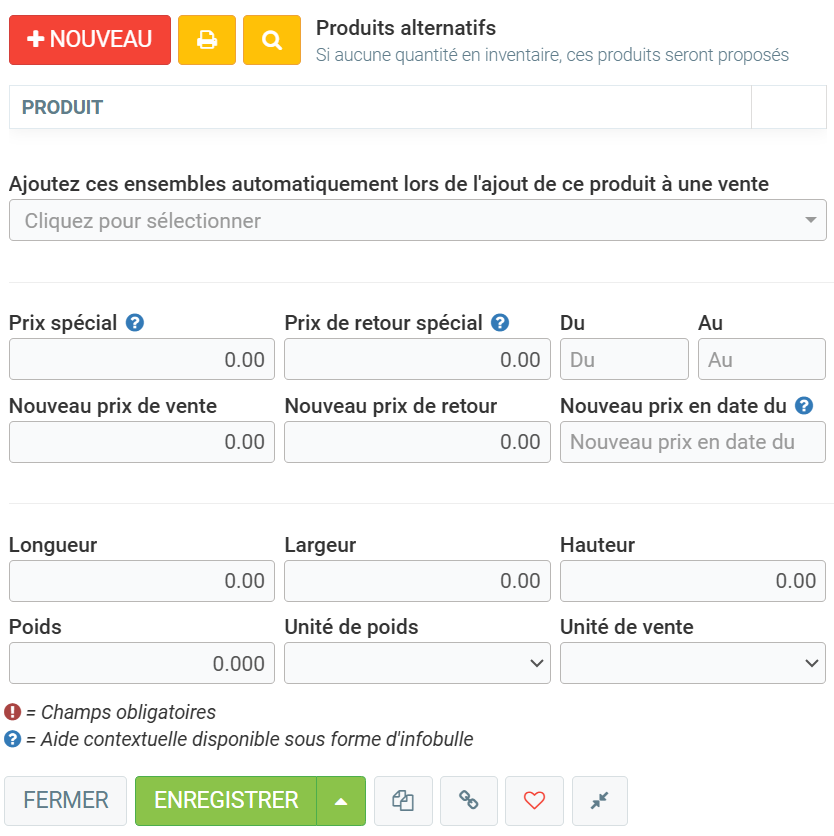Click the yellow search magnifier button
The image size is (834, 836).
click(x=272, y=40)
